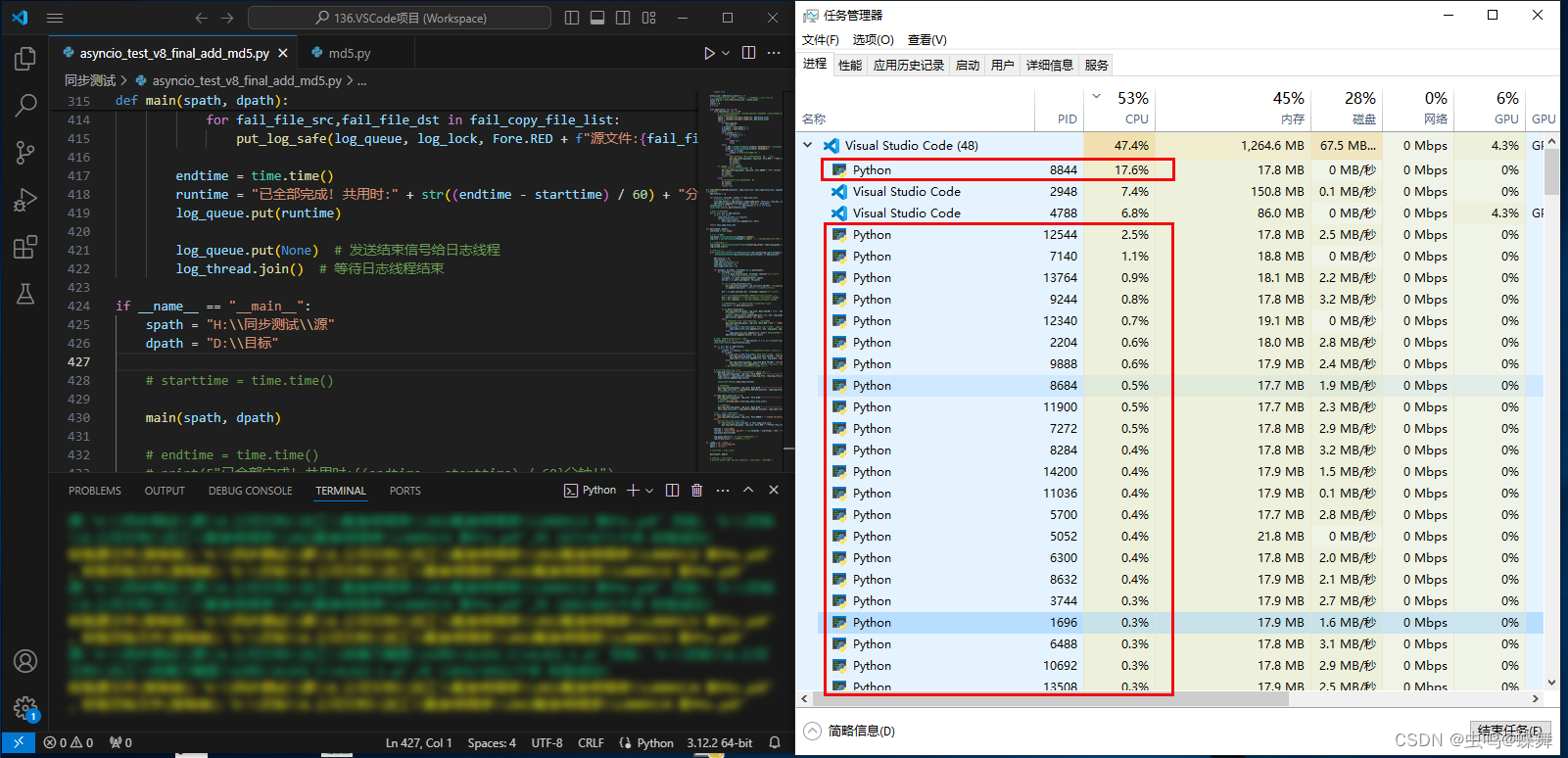This screenshot has height=758, width=1568.
Task: Open the 选项(O) menu in Task Manager
Action: coord(873,40)
